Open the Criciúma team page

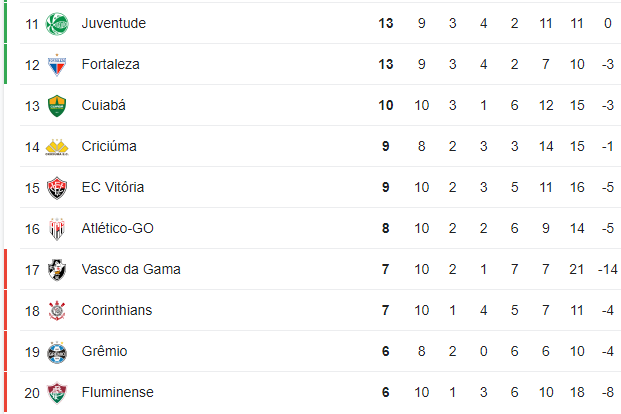(109, 146)
